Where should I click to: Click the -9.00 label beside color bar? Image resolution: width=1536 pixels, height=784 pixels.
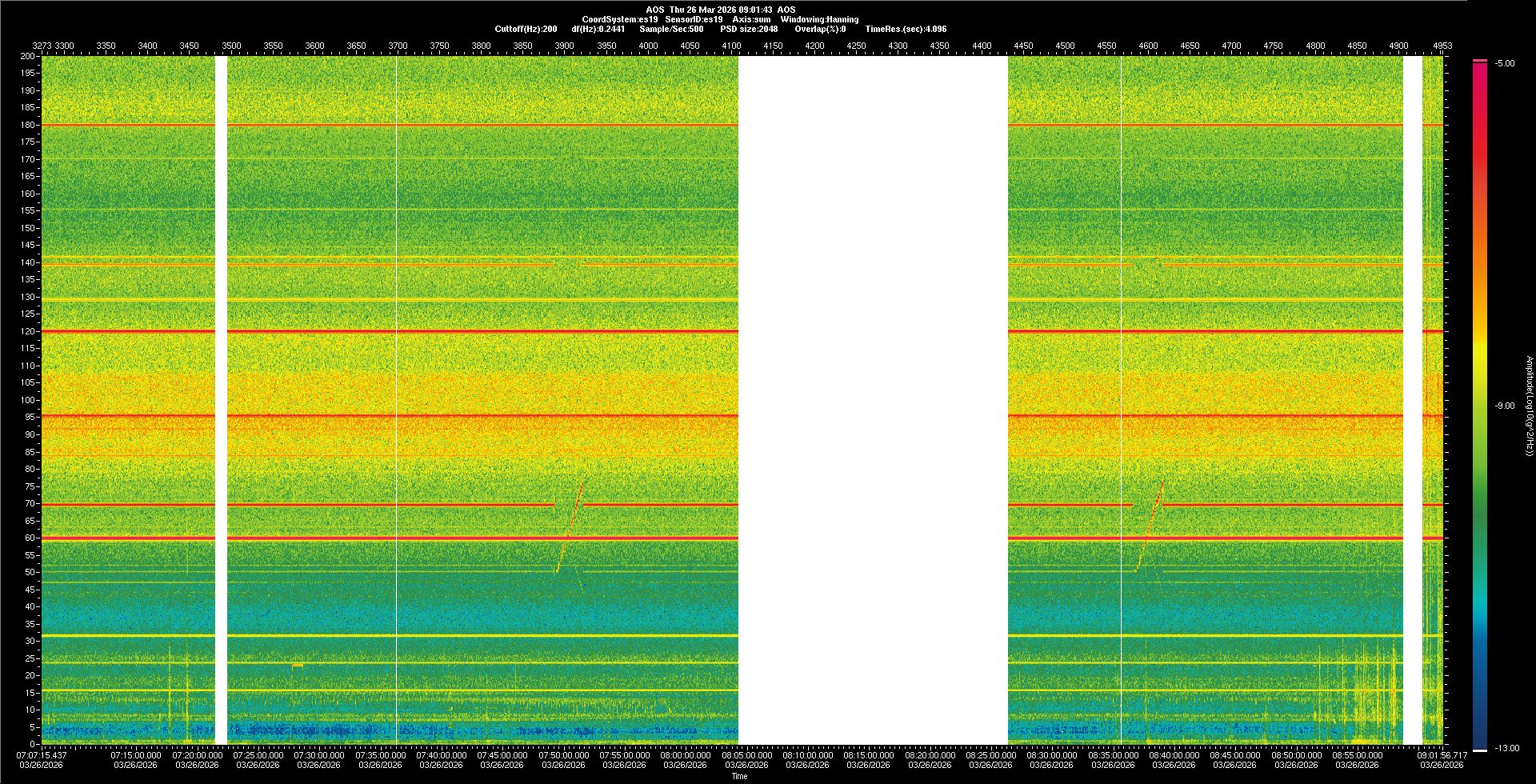(1505, 406)
